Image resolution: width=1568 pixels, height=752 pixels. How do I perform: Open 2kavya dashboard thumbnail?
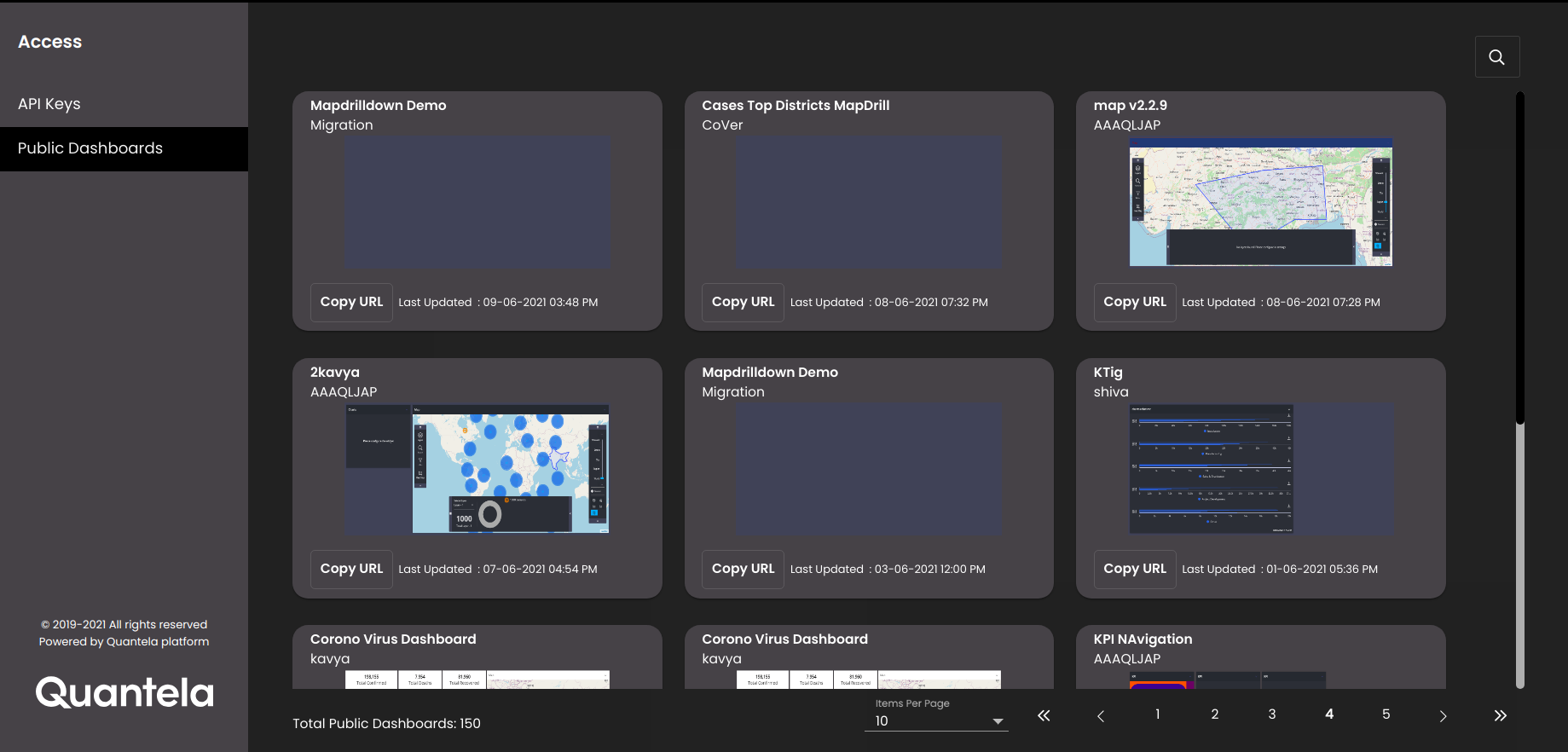click(x=477, y=469)
